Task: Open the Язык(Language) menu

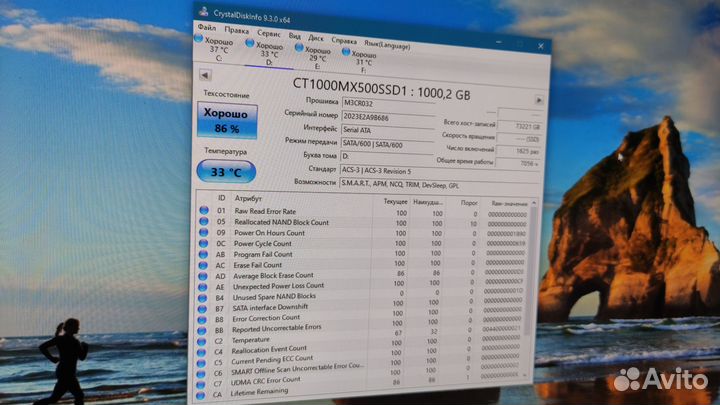Action: point(387,45)
